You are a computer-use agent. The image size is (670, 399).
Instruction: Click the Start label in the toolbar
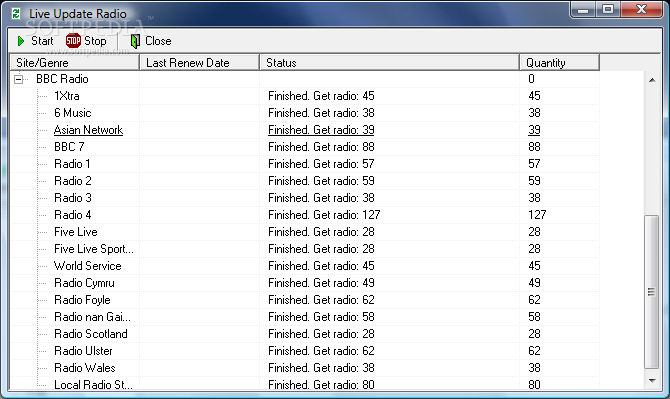42,41
